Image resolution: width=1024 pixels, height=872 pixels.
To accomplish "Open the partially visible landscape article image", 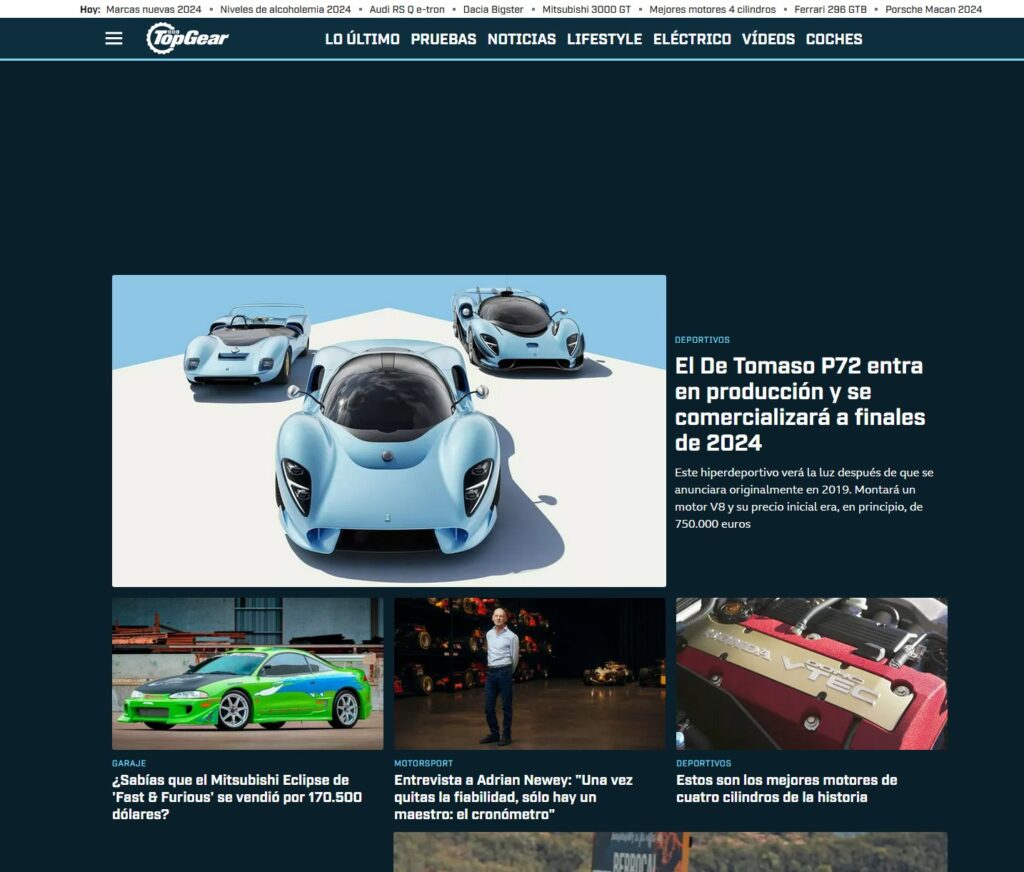I will (670, 852).
